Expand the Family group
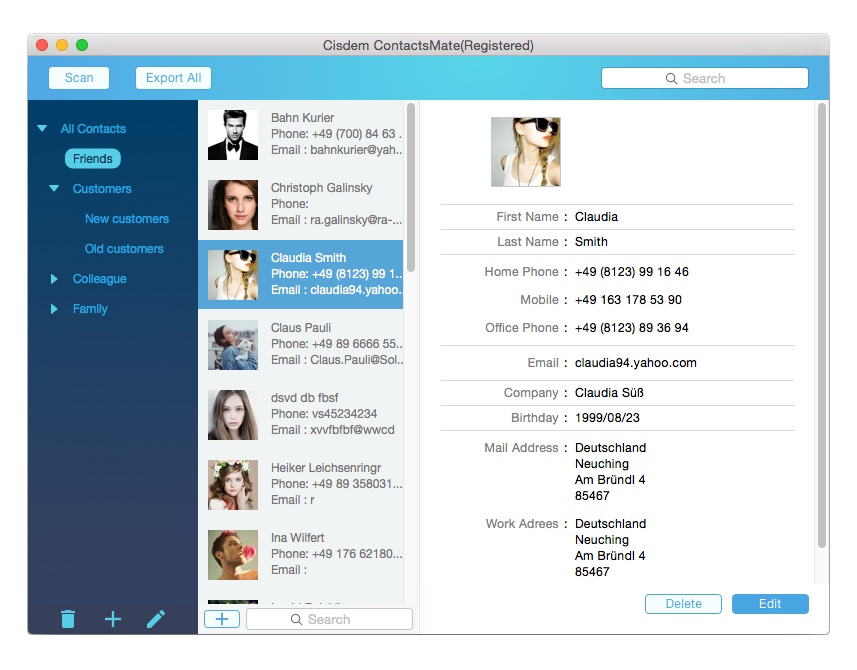This screenshot has width=857, height=670. point(54,309)
